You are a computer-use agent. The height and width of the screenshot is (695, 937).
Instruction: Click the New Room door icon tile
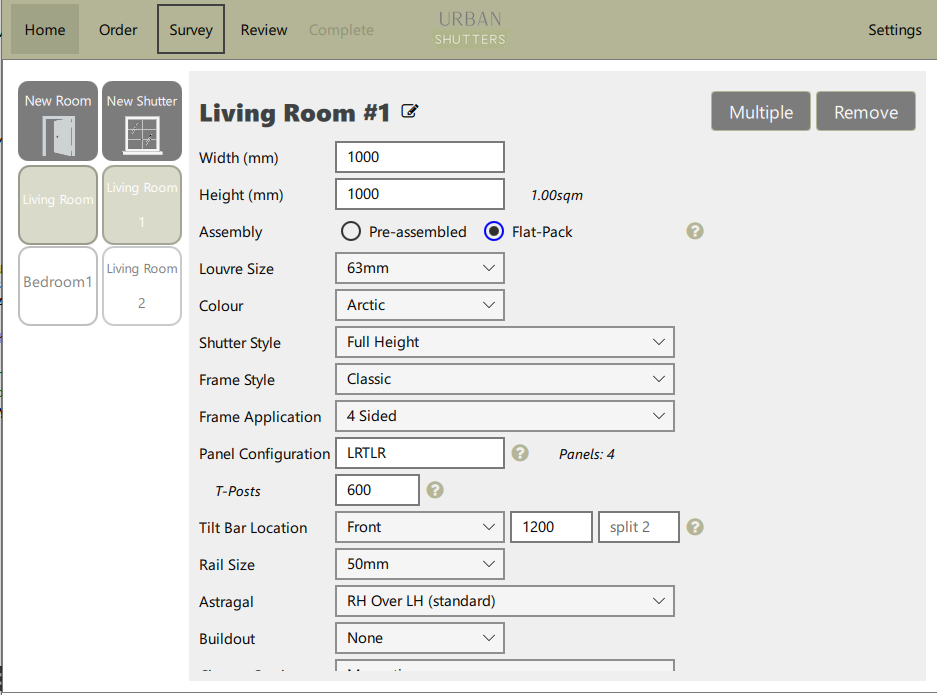(x=58, y=121)
